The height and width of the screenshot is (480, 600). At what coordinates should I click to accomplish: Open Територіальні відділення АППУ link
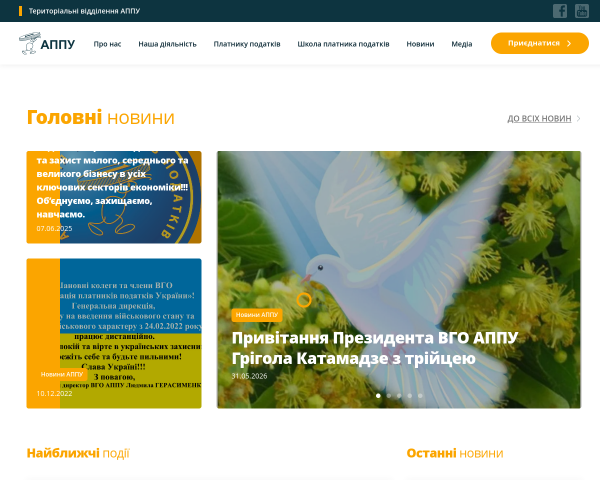coord(84,11)
